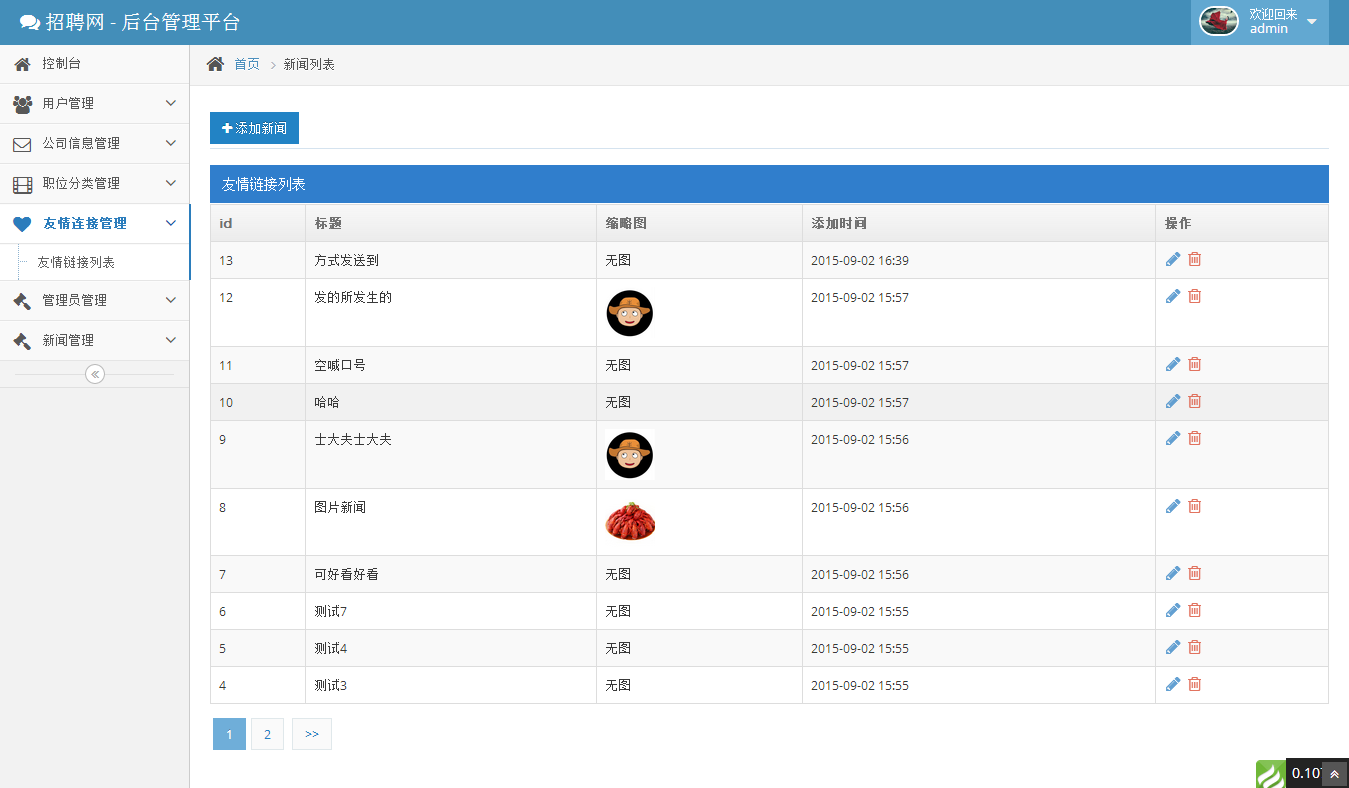Go to 首页 breadcrumb link
This screenshot has width=1349, height=788.
pyautogui.click(x=246, y=64)
